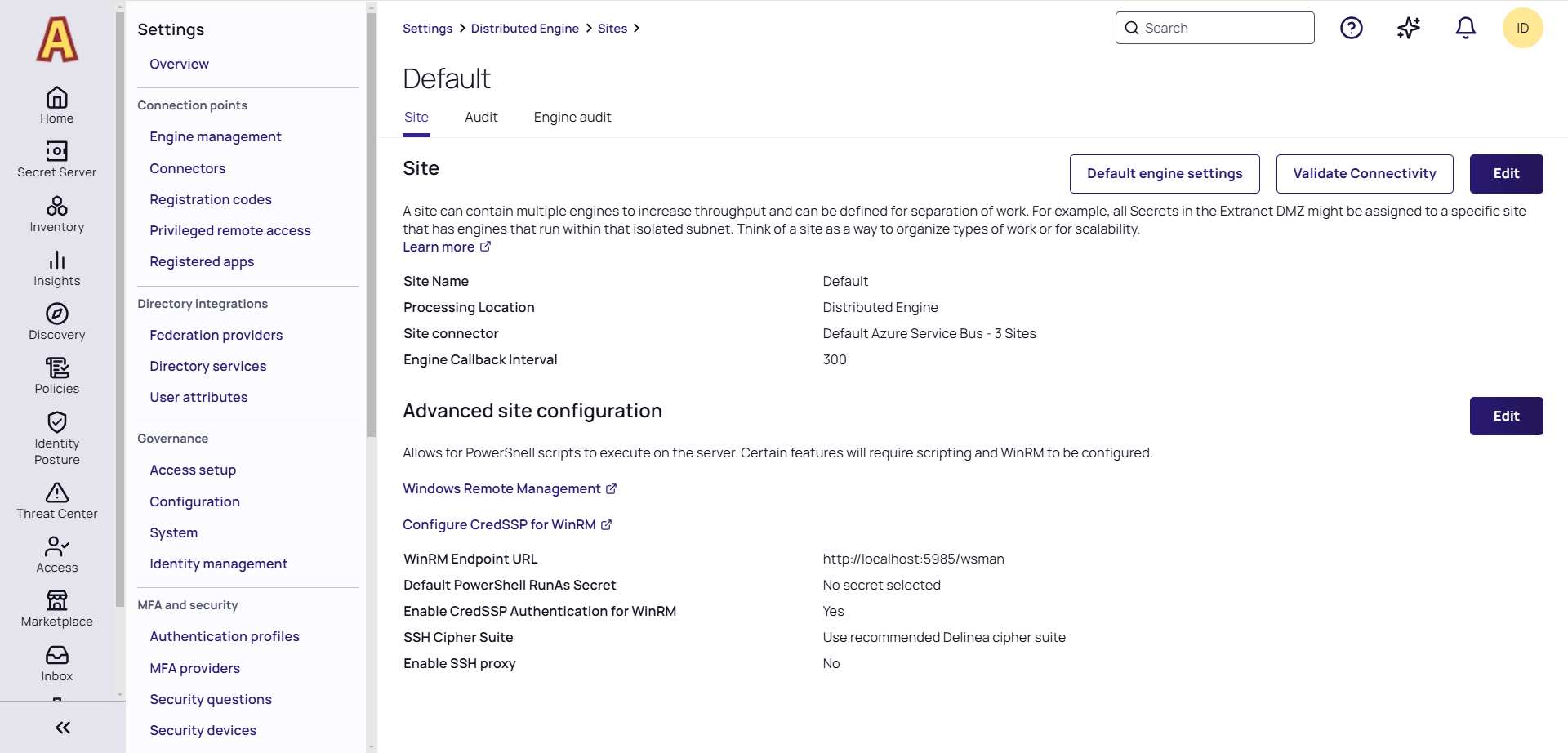This screenshot has width=1568, height=753.
Task: Click the chevron after Sites breadcrumb
Action: (x=637, y=29)
